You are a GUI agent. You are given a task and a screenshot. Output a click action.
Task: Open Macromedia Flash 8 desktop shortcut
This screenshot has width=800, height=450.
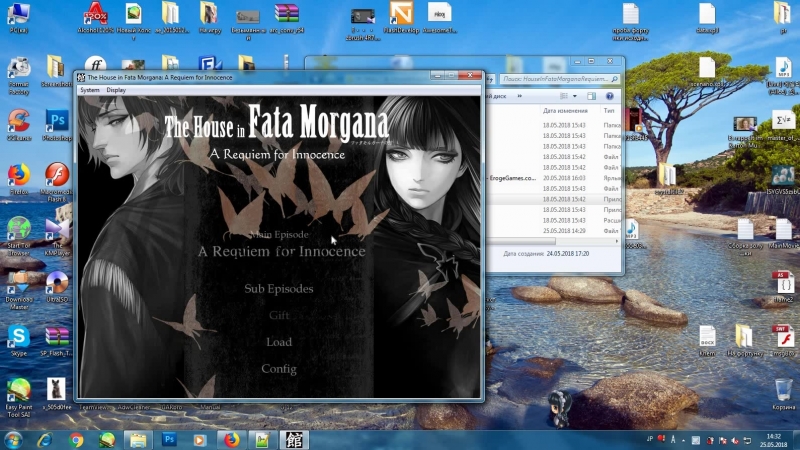tap(57, 183)
